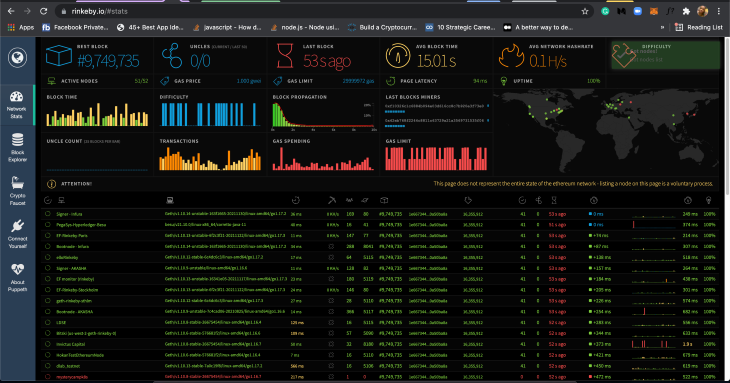Click the Avg Block Time gauge icon
Image resolution: width=730 pixels, height=383 pixels.
(x=398, y=56)
